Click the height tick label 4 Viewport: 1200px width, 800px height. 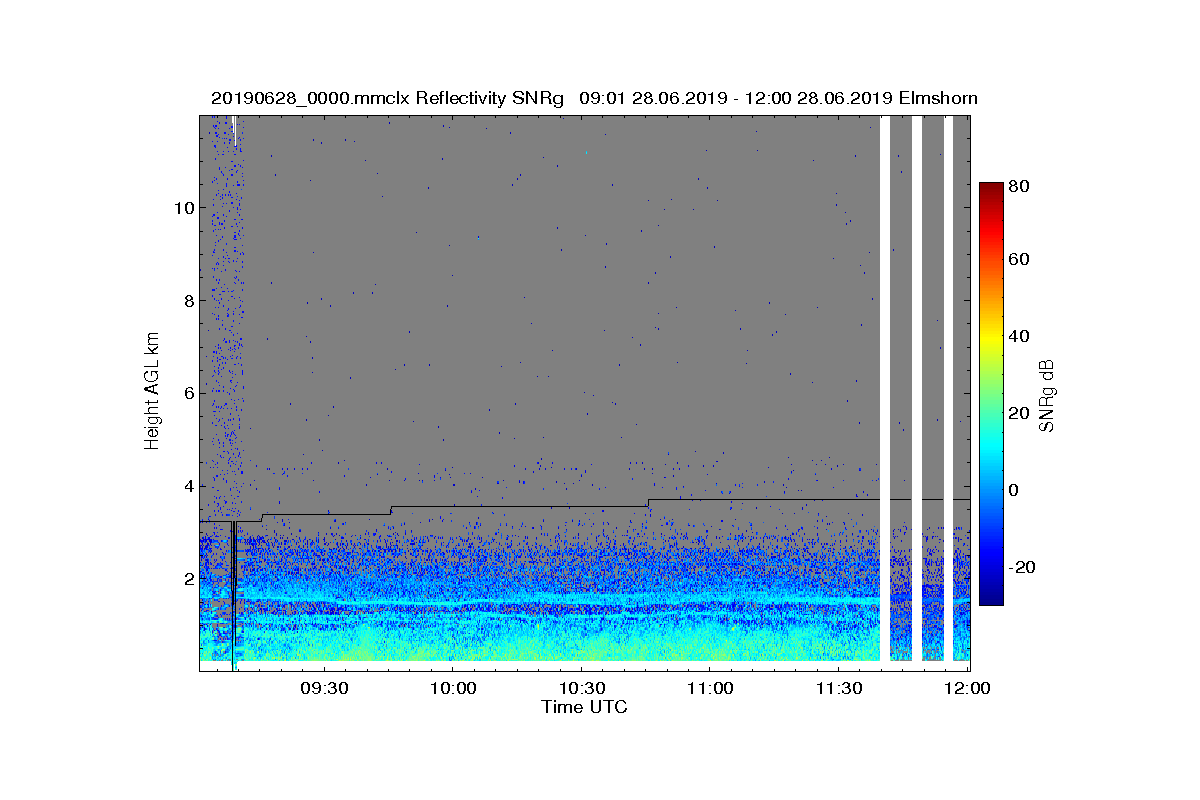click(187, 486)
